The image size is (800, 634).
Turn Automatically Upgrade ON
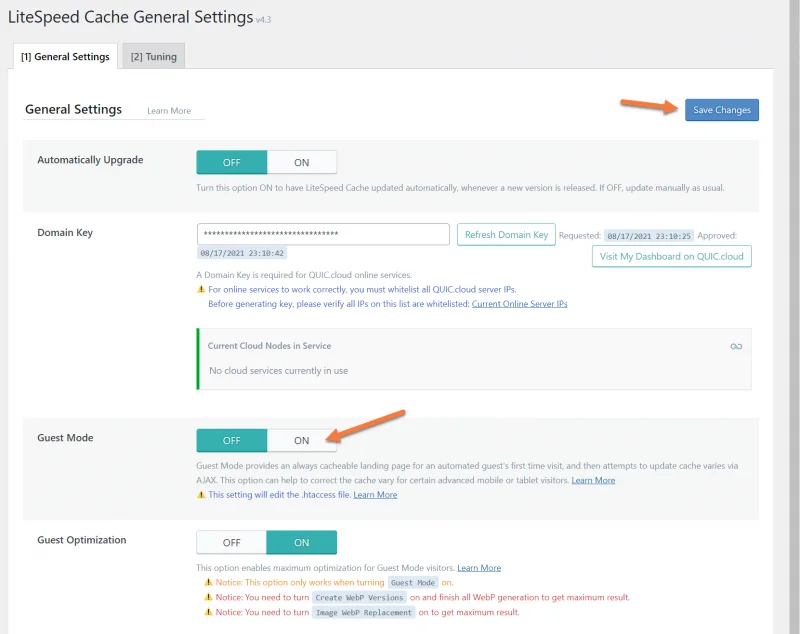click(301, 162)
